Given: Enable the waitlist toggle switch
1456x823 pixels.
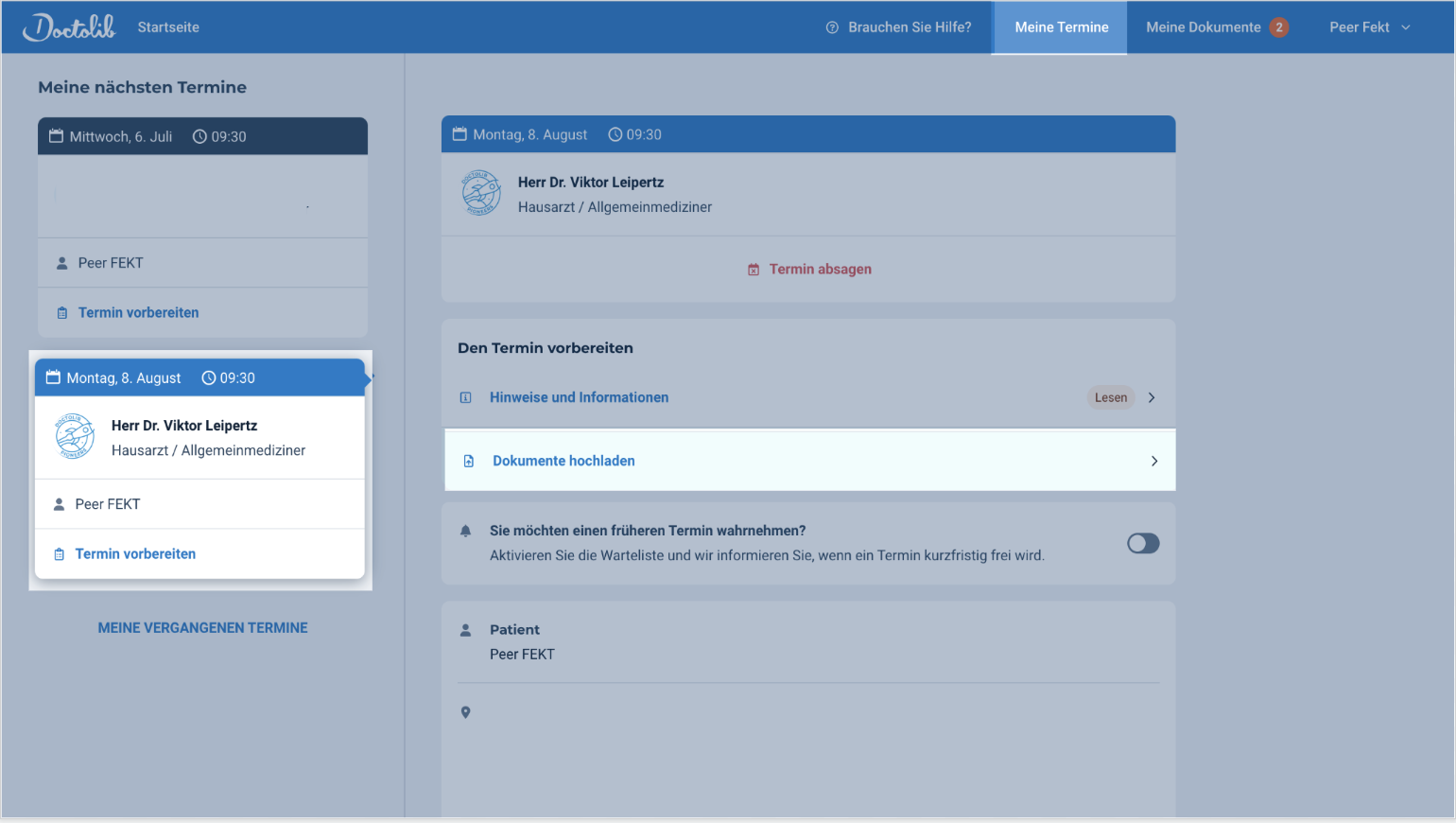Looking at the screenshot, I should [1142, 543].
